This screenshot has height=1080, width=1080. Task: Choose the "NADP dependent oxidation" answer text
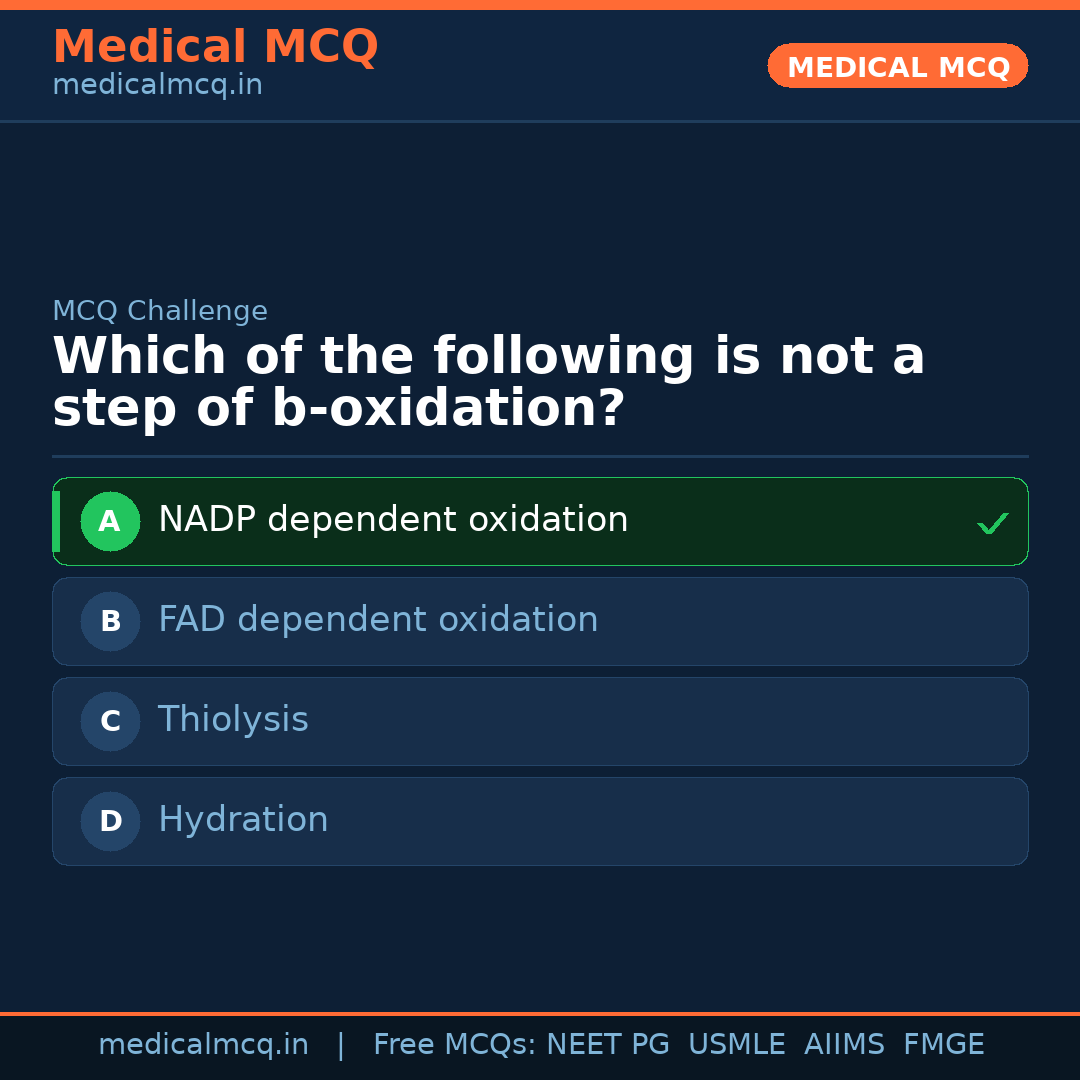click(393, 520)
